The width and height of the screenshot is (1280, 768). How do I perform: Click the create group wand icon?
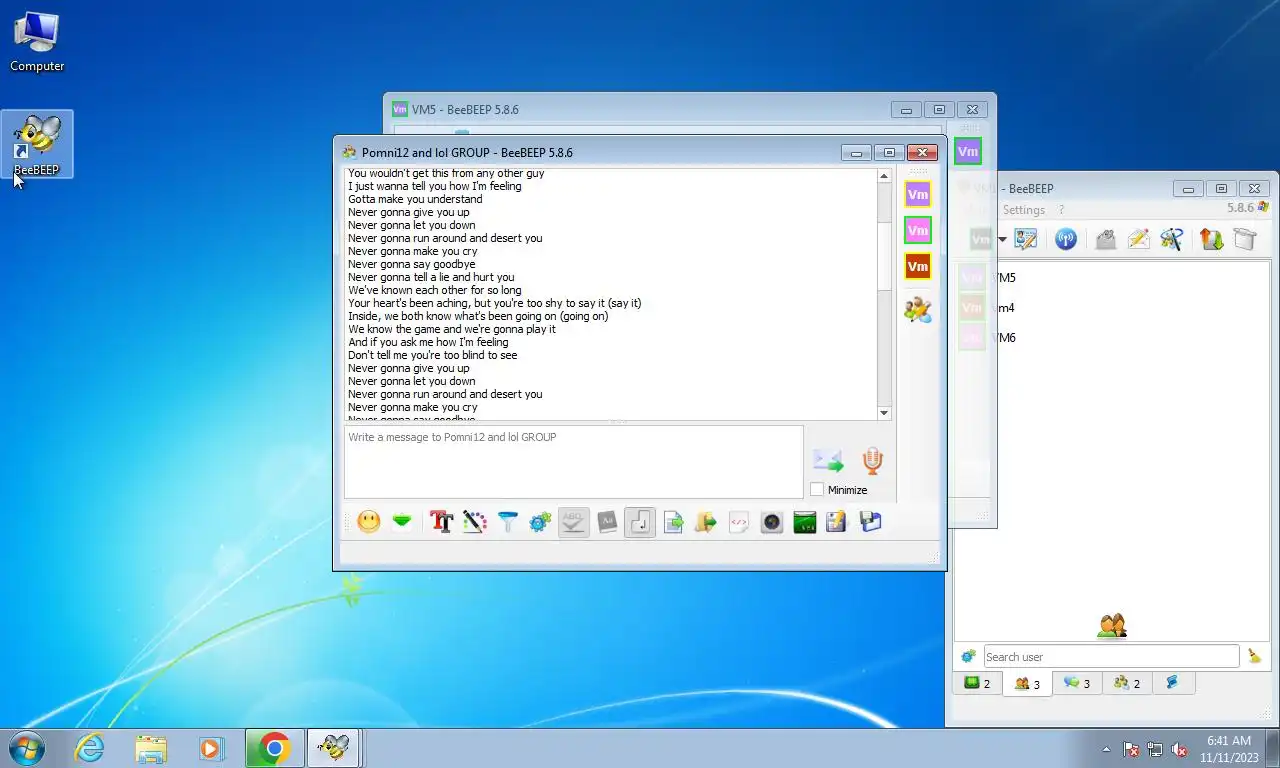pos(1171,239)
